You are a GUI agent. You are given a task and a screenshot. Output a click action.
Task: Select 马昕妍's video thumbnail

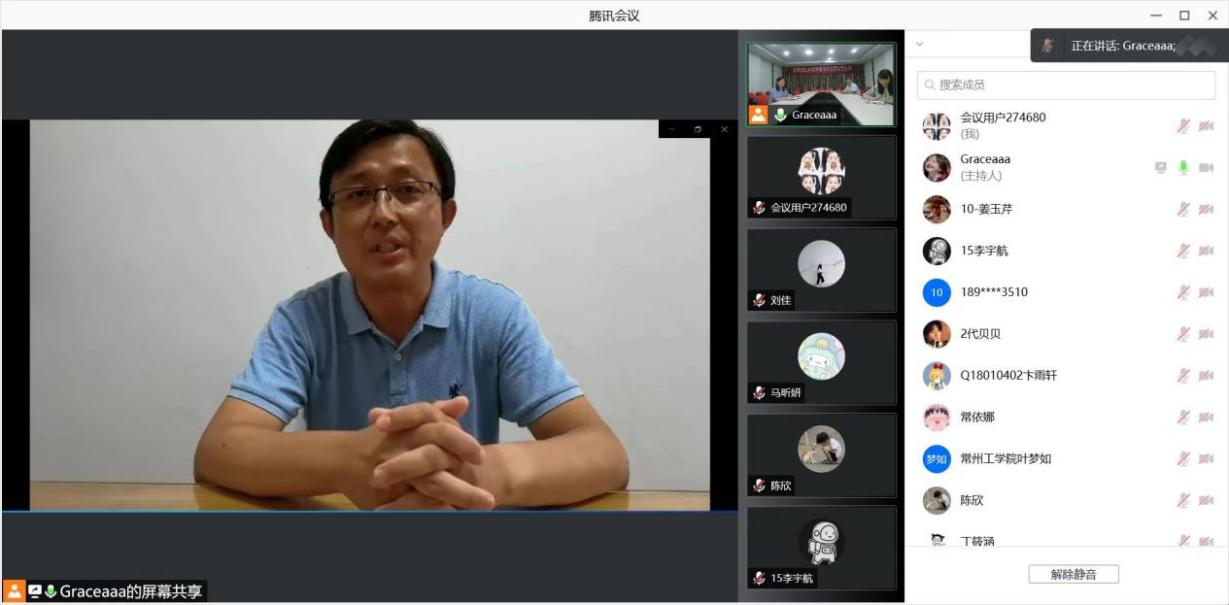(821, 362)
